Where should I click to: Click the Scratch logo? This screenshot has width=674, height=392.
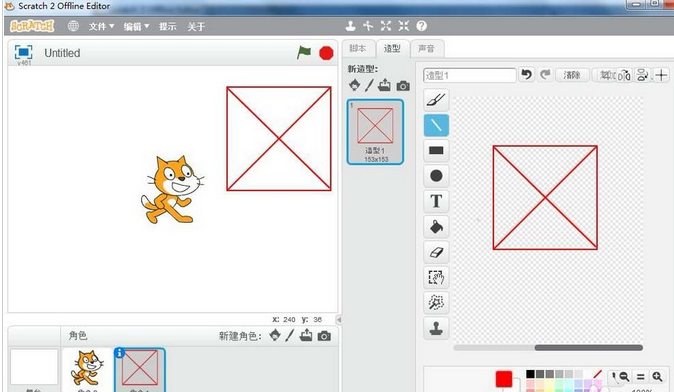click(x=32, y=26)
